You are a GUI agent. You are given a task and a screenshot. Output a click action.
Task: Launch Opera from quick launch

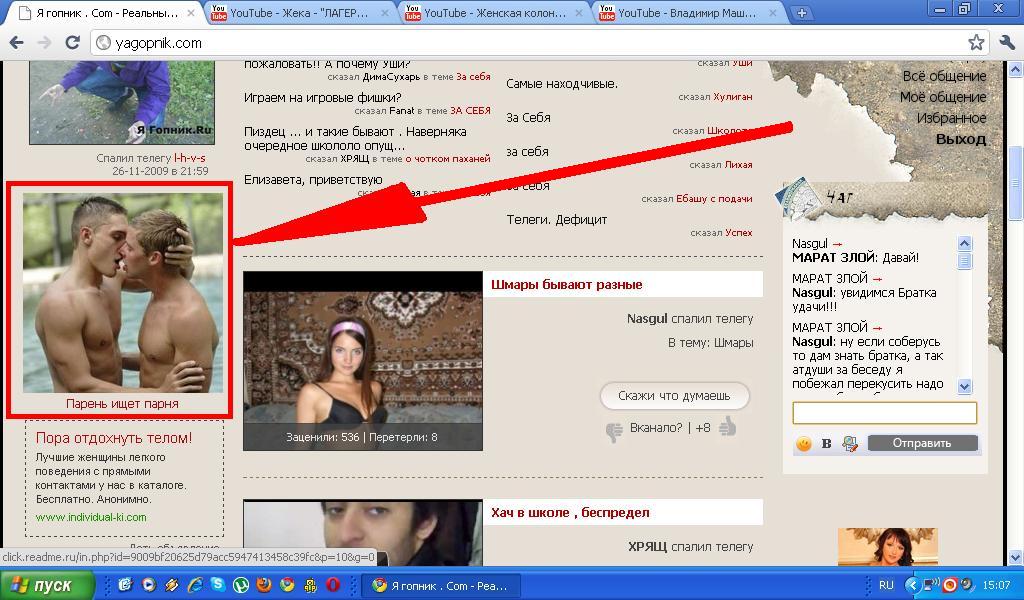[x=333, y=585]
